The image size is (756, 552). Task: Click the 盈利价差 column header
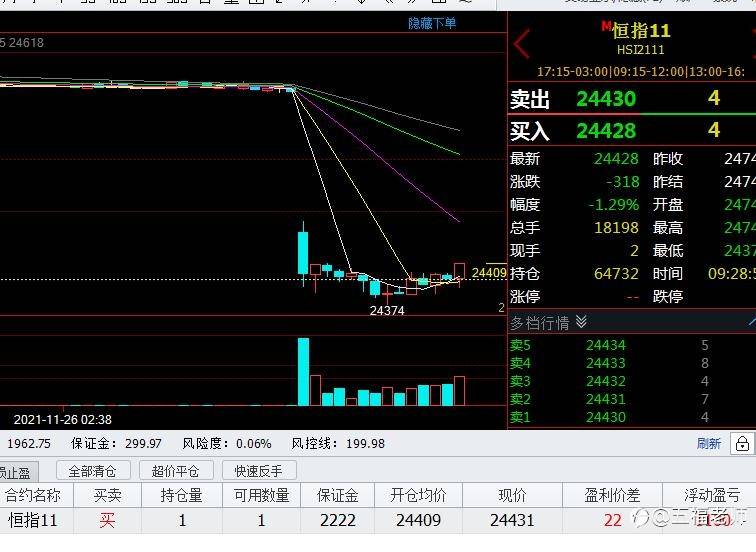612,495
